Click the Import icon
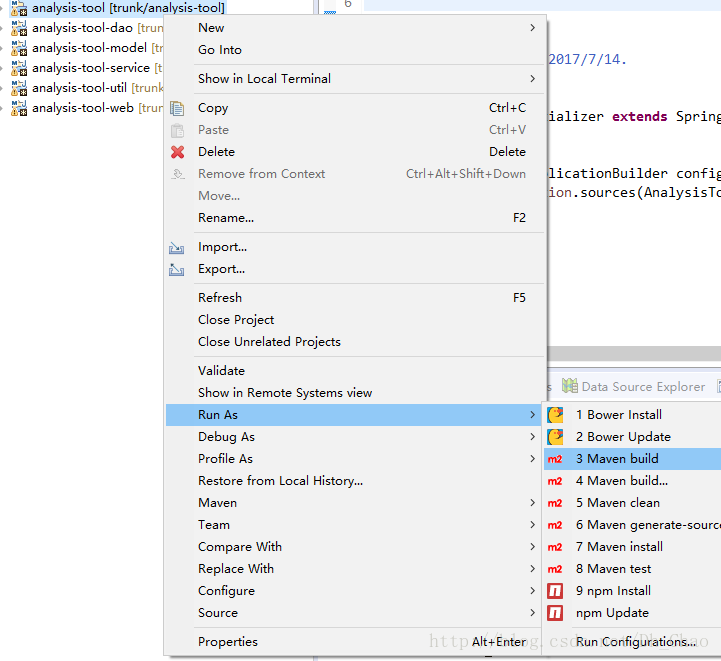 click(x=178, y=247)
